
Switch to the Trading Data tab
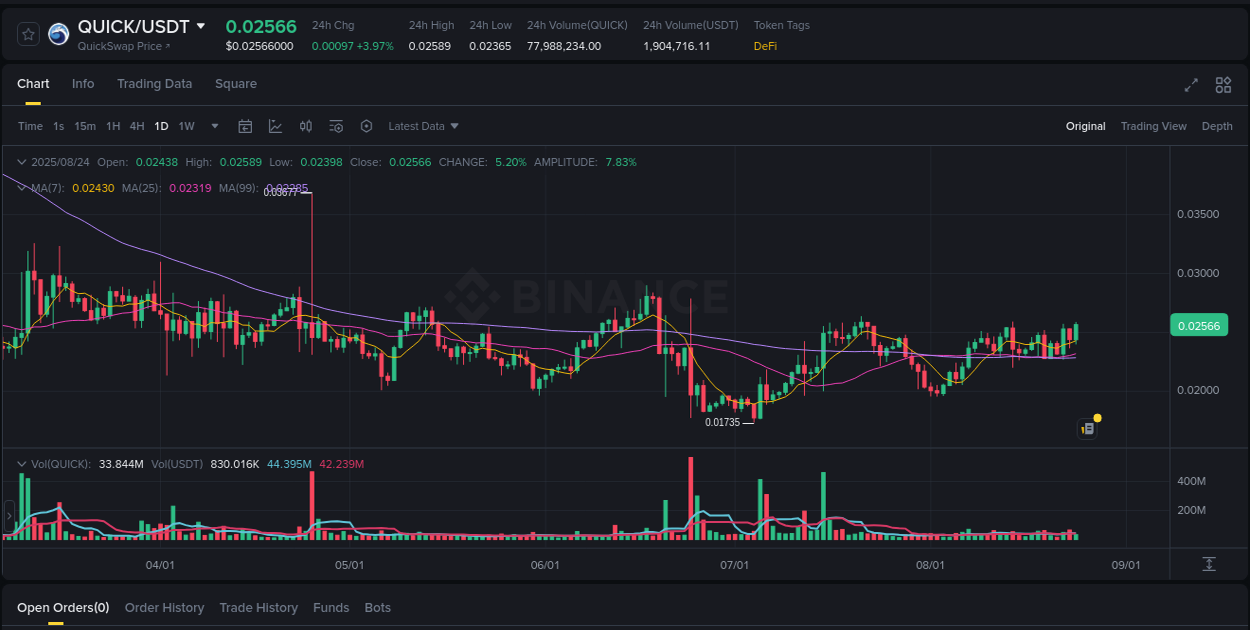(154, 84)
